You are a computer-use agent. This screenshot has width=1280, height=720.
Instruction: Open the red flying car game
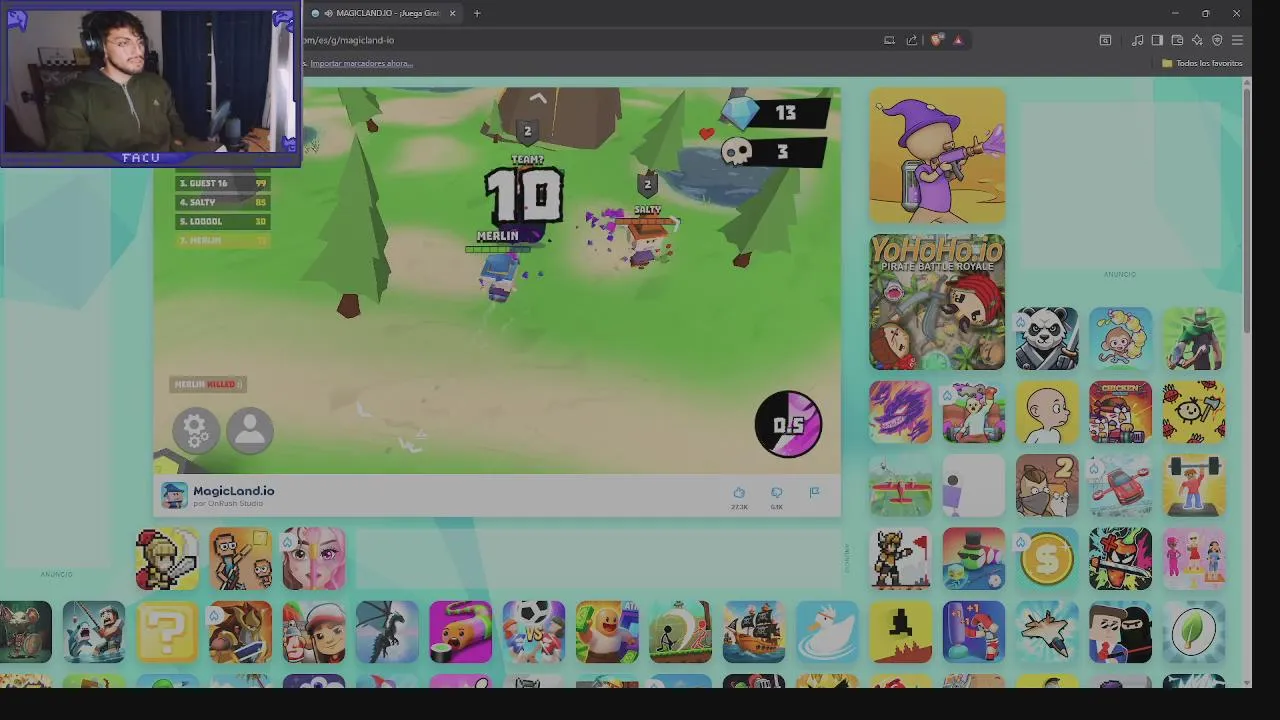pos(1120,486)
